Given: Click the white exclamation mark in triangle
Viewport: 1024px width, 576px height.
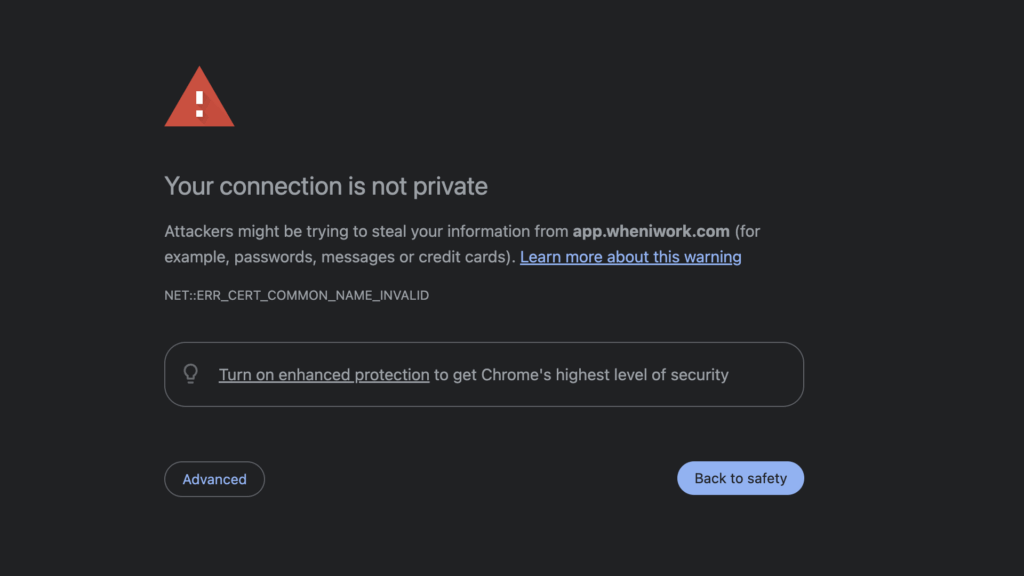Looking at the screenshot, I should click(199, 102).
